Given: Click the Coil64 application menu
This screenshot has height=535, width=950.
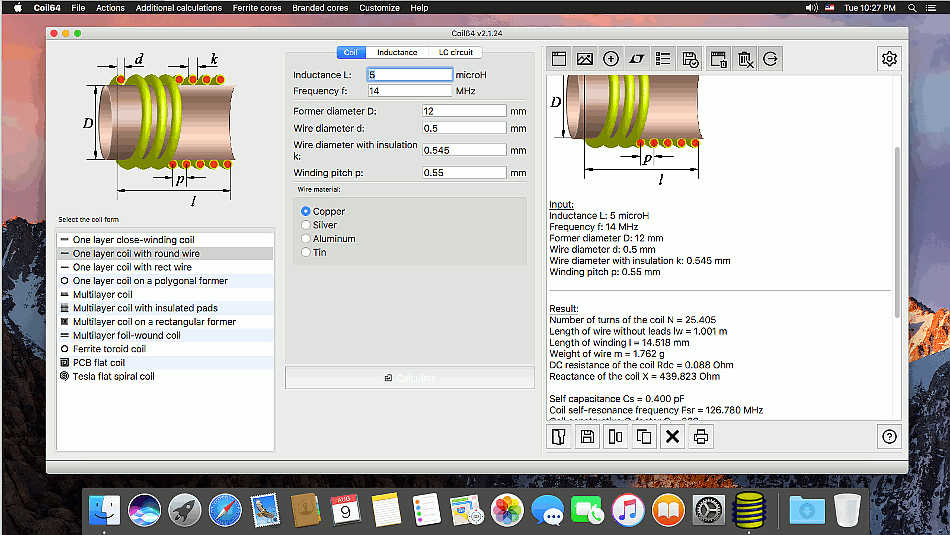Looking at the screenshot, I should tap(47, 8).
